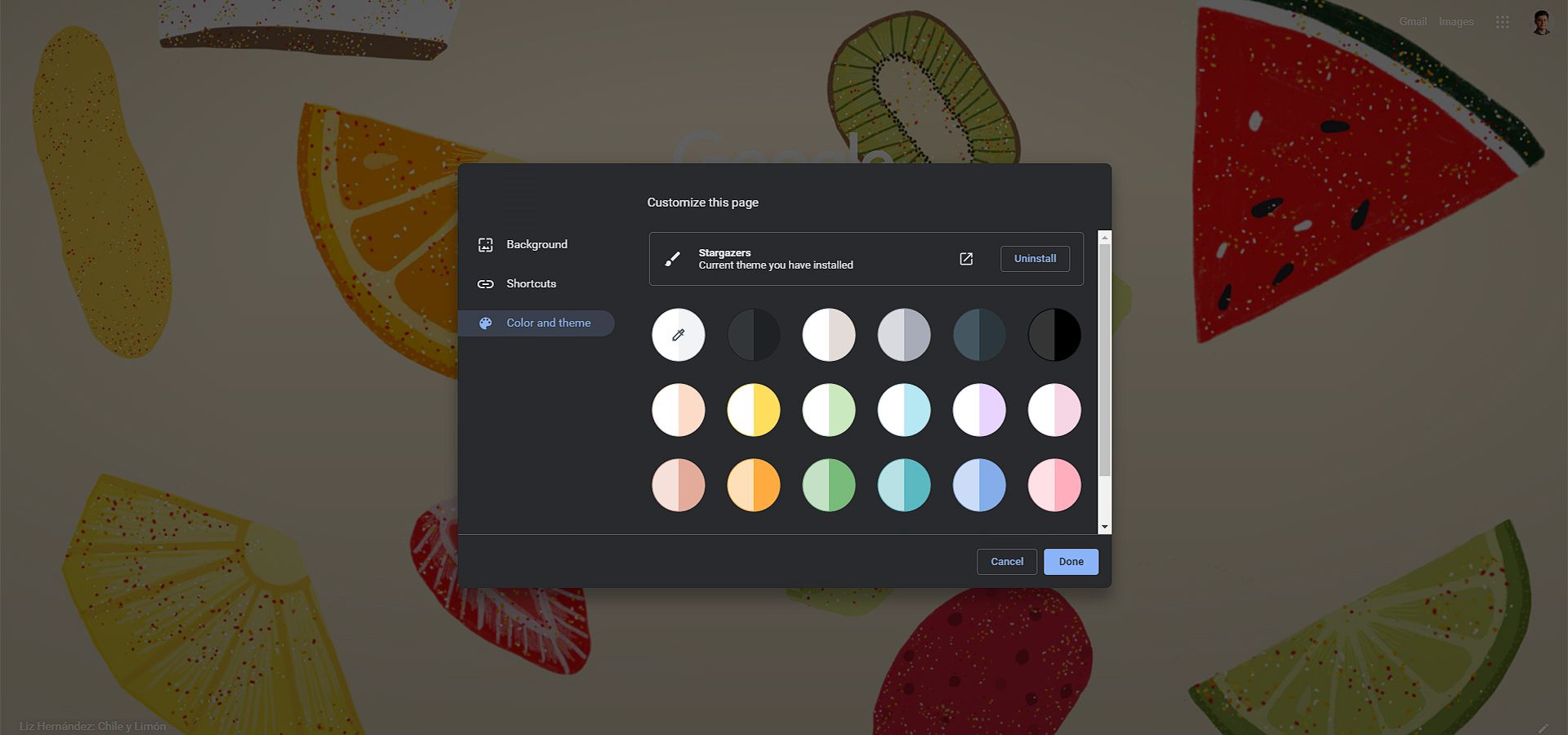
Task: Uninstall the Stargazers theme
Action: tap(1035, 259)
